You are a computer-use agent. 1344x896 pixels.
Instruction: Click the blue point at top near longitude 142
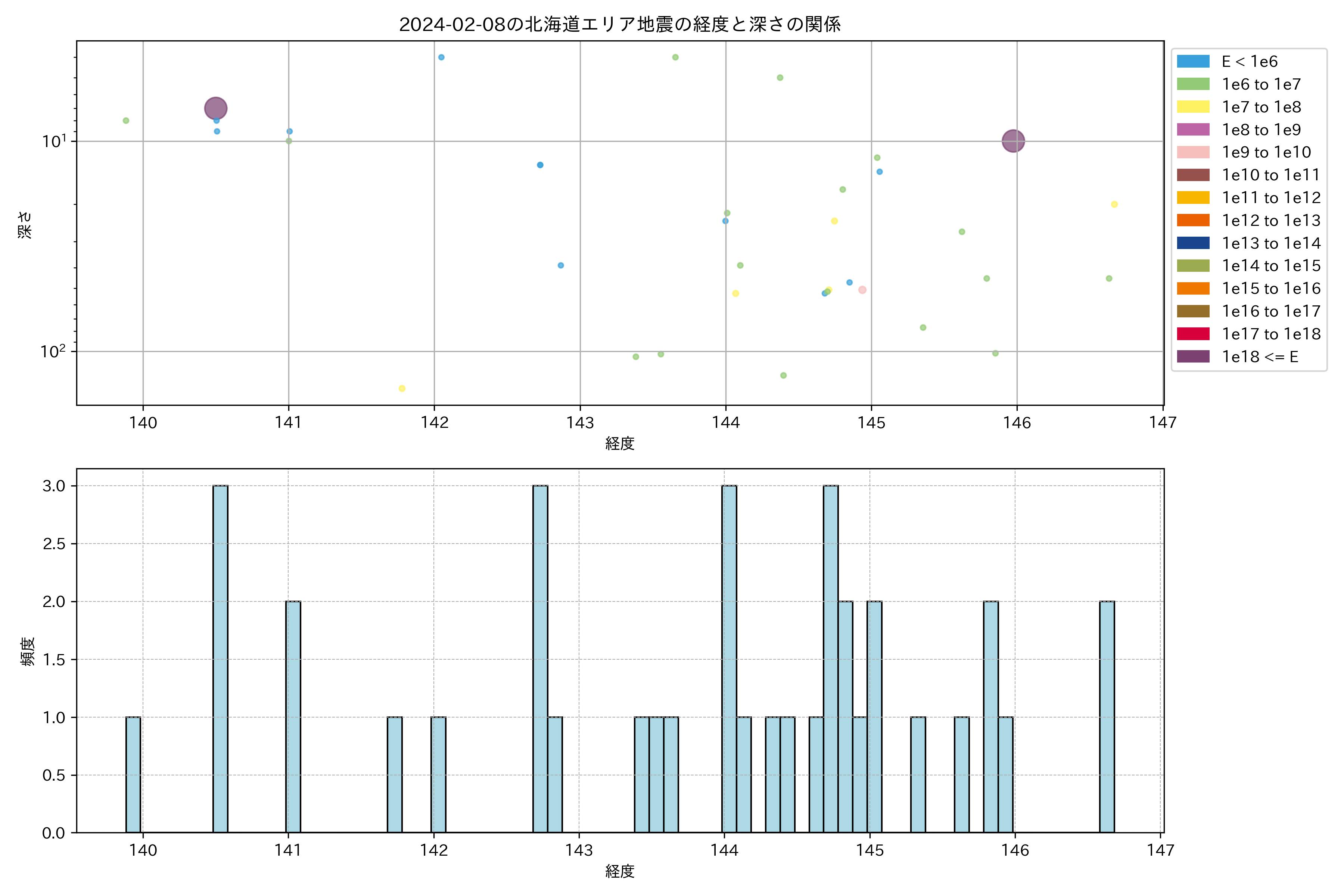click(x=441, y=57)
